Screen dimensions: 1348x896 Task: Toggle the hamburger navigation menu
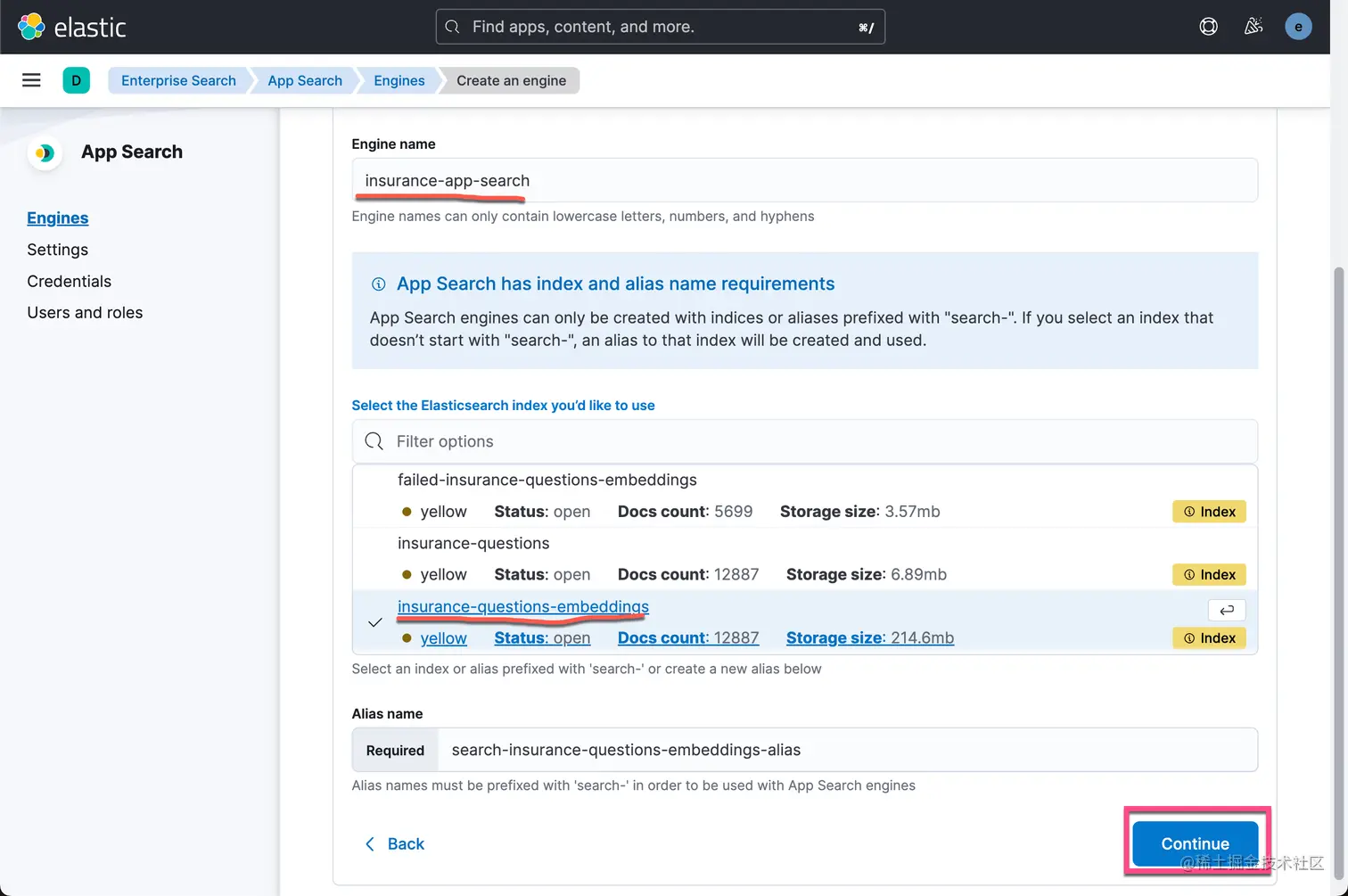31,80
